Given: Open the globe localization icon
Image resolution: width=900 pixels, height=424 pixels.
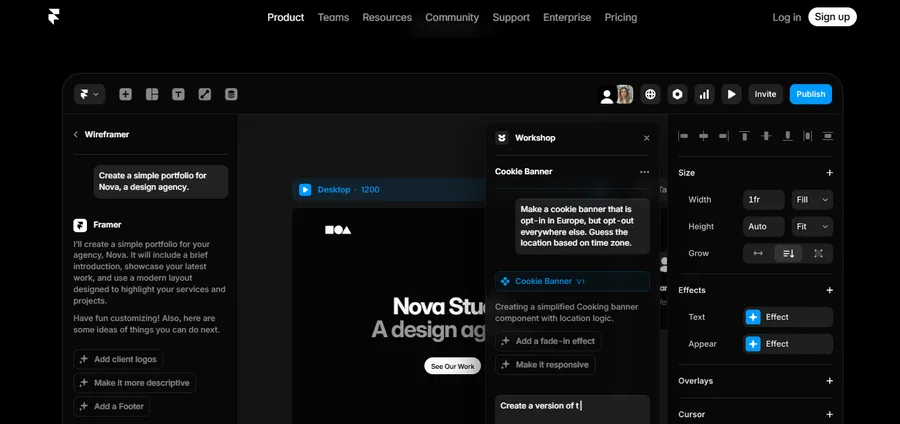Looking at the screenshot, I should pyautogui.click(x=650, y=95).
